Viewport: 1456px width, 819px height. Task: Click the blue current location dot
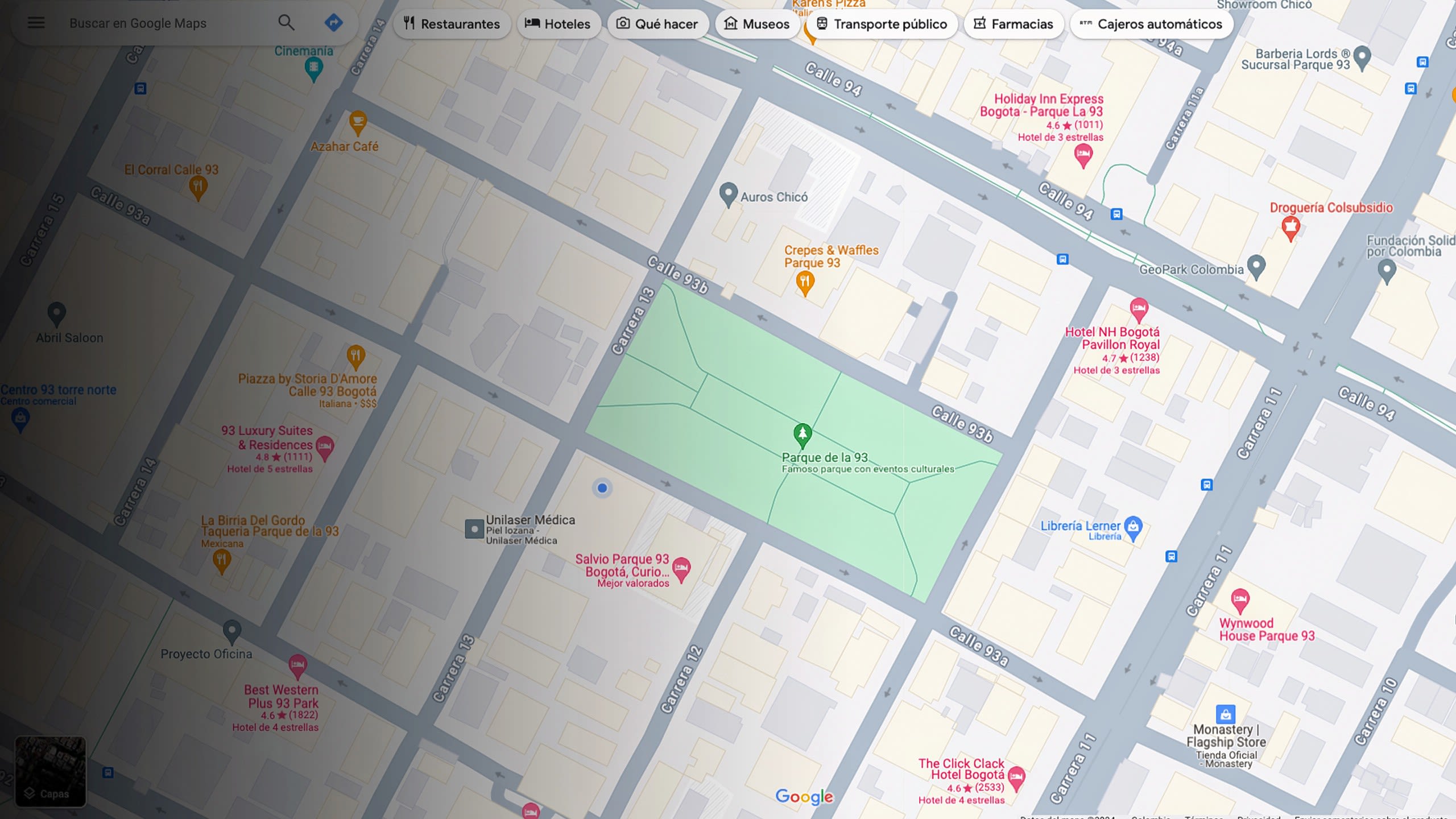[x=602, y=488]
